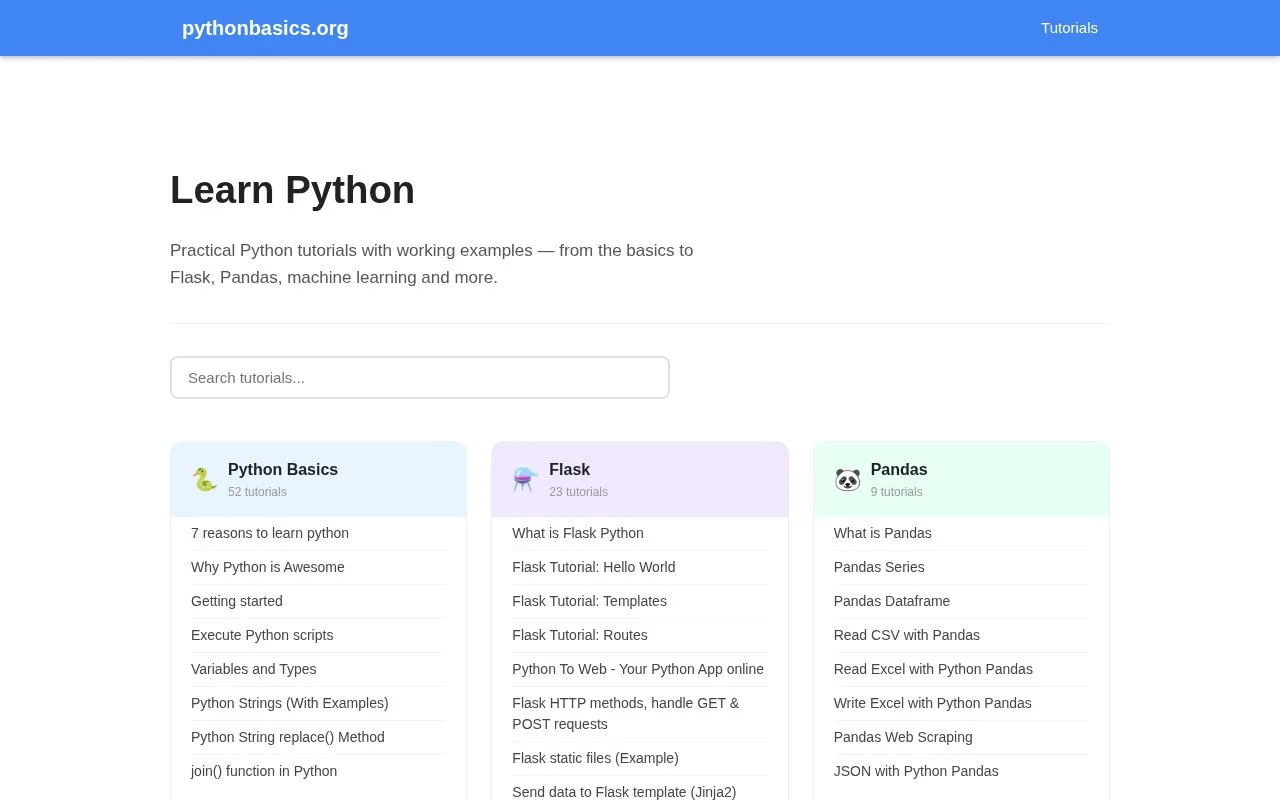
Task: Go to the pythonbasics.org home logo
Action: (x=265, y=28)
